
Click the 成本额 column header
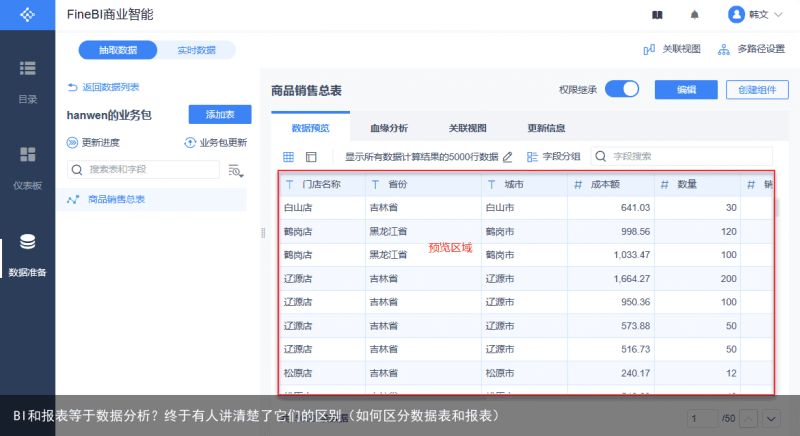coord(611,184)
